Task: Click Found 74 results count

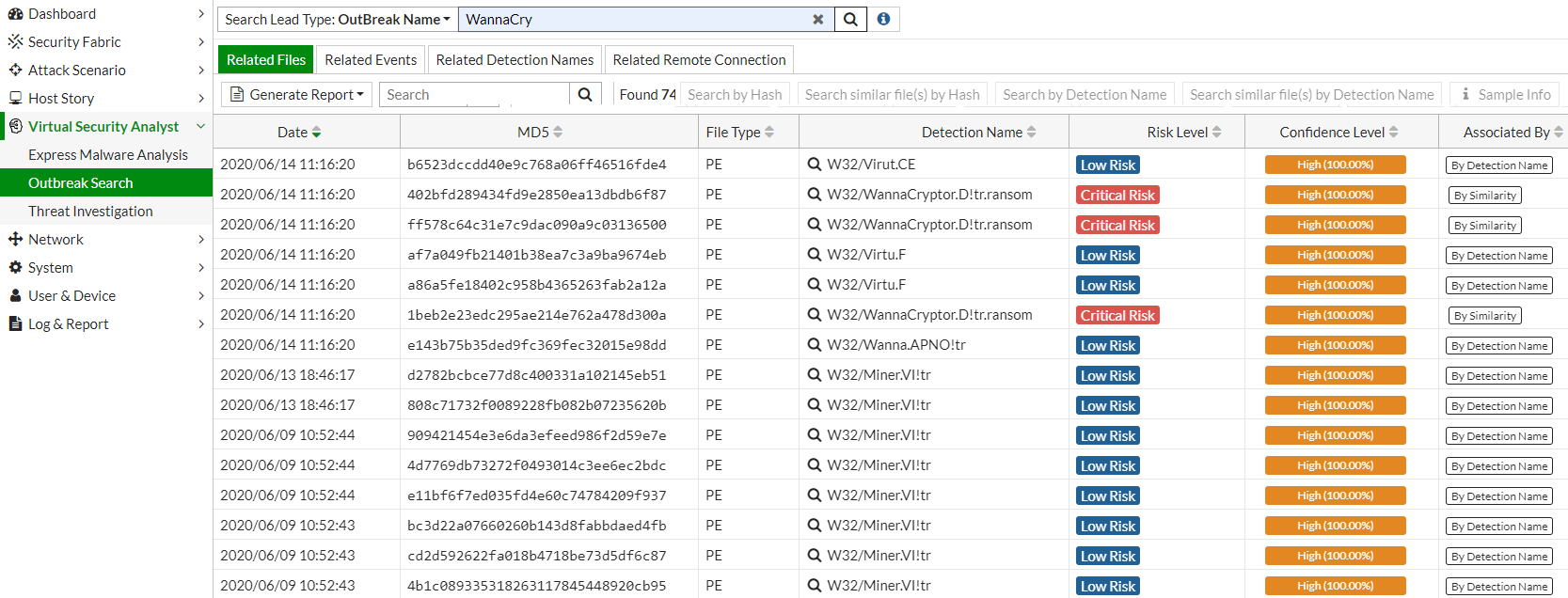Action: point(648,95)
